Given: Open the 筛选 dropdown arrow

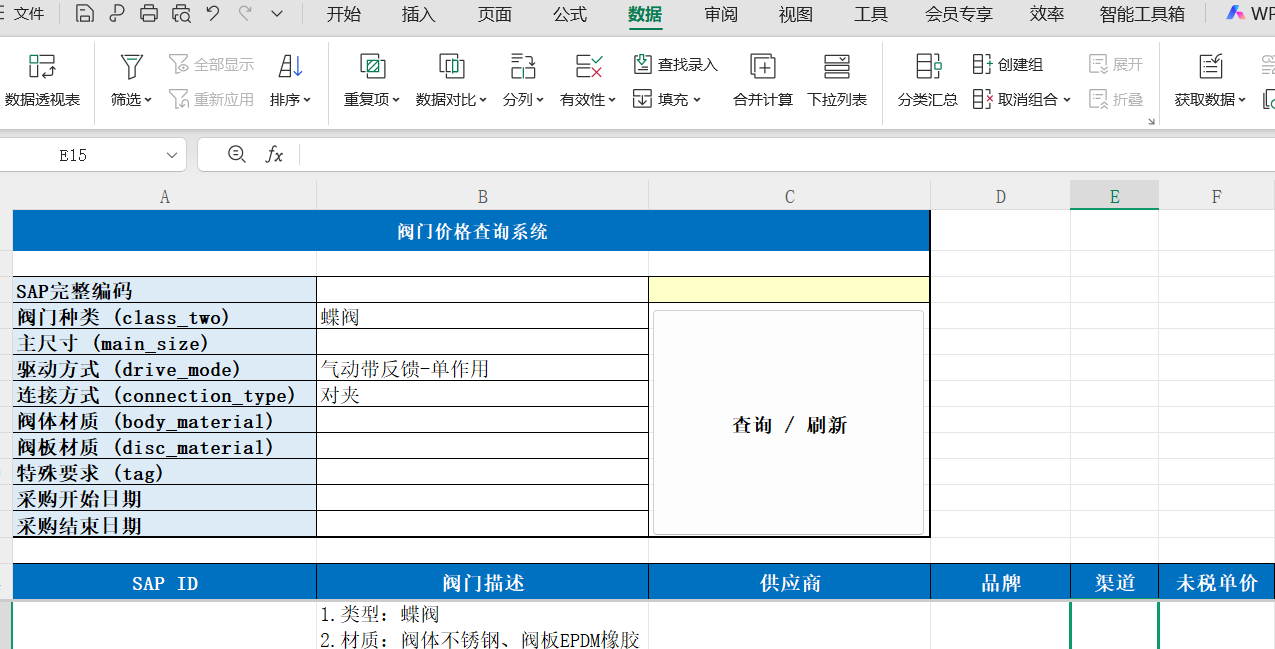Looking at the screenshot, I should 147,100.
